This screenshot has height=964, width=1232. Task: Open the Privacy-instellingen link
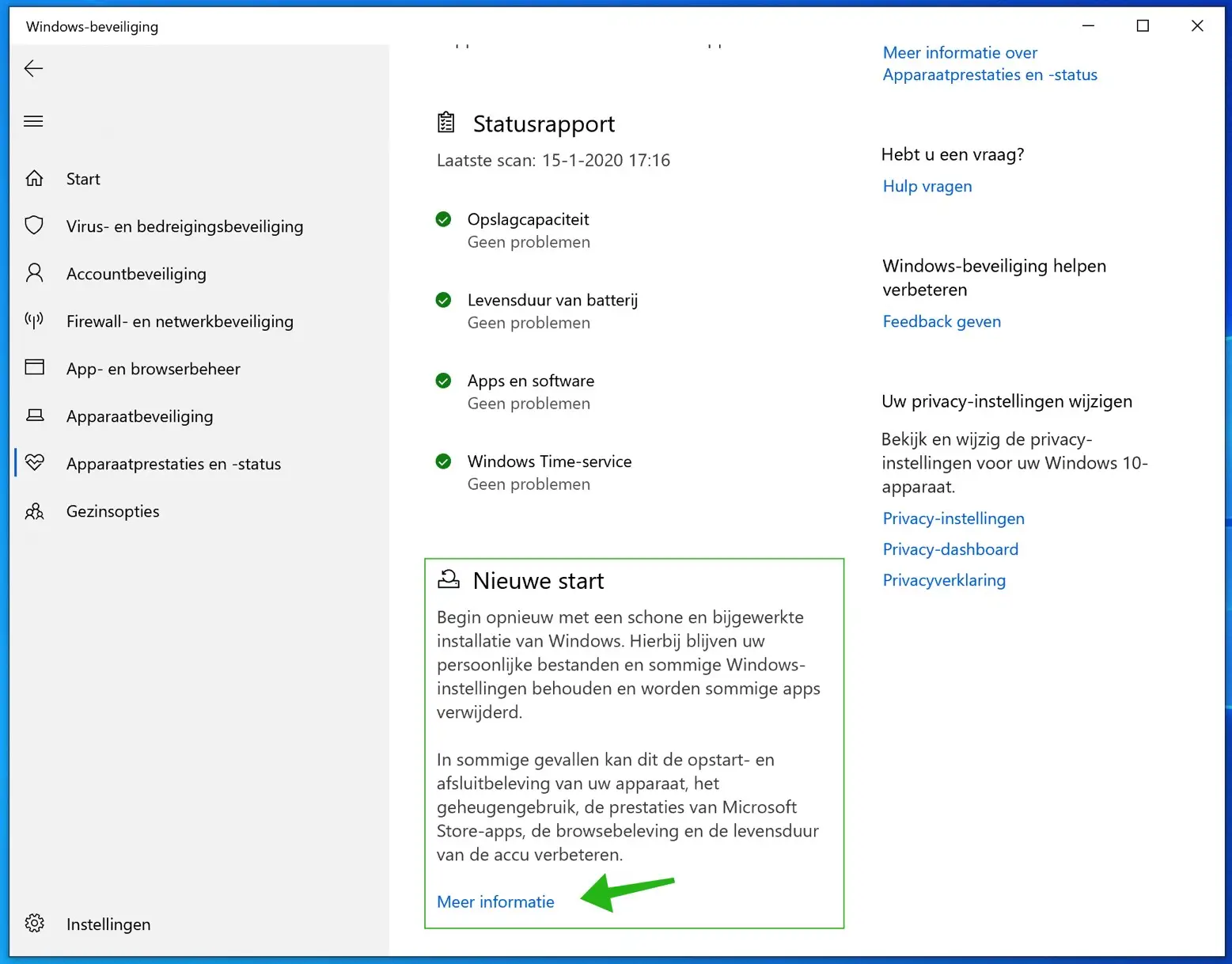pos(953,518)
